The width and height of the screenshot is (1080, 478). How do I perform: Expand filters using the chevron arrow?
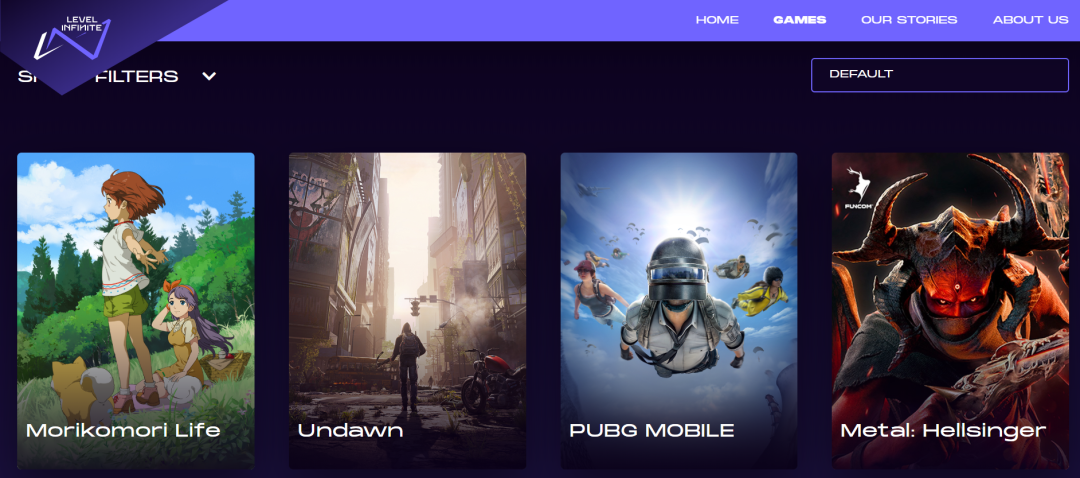click(x=209, y=76)
